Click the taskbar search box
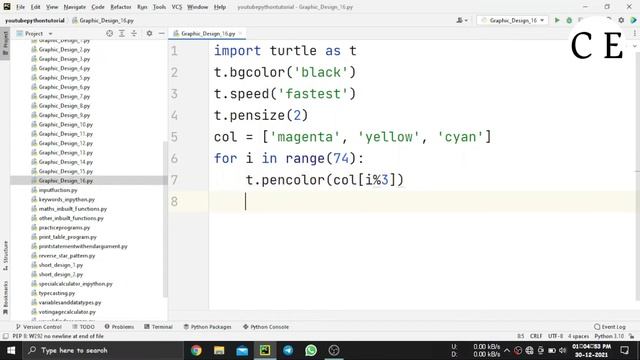Image resolution: width=640 pixels, height=360 pixels. [x=103, y=350]
